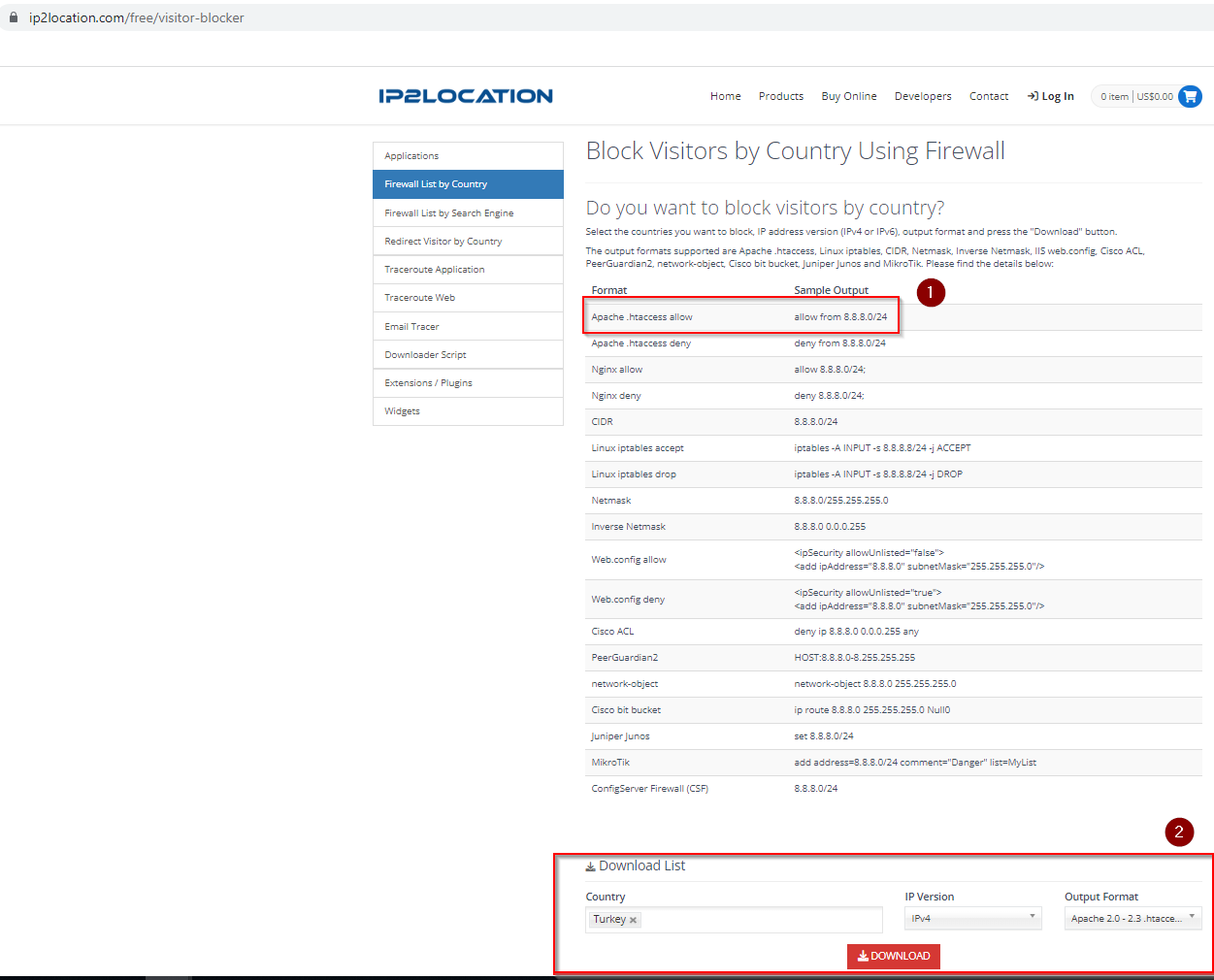The width and height of the screenshot is (1214, 980).
Task: Click the shopping cart icon
Action: (1190, 96)
